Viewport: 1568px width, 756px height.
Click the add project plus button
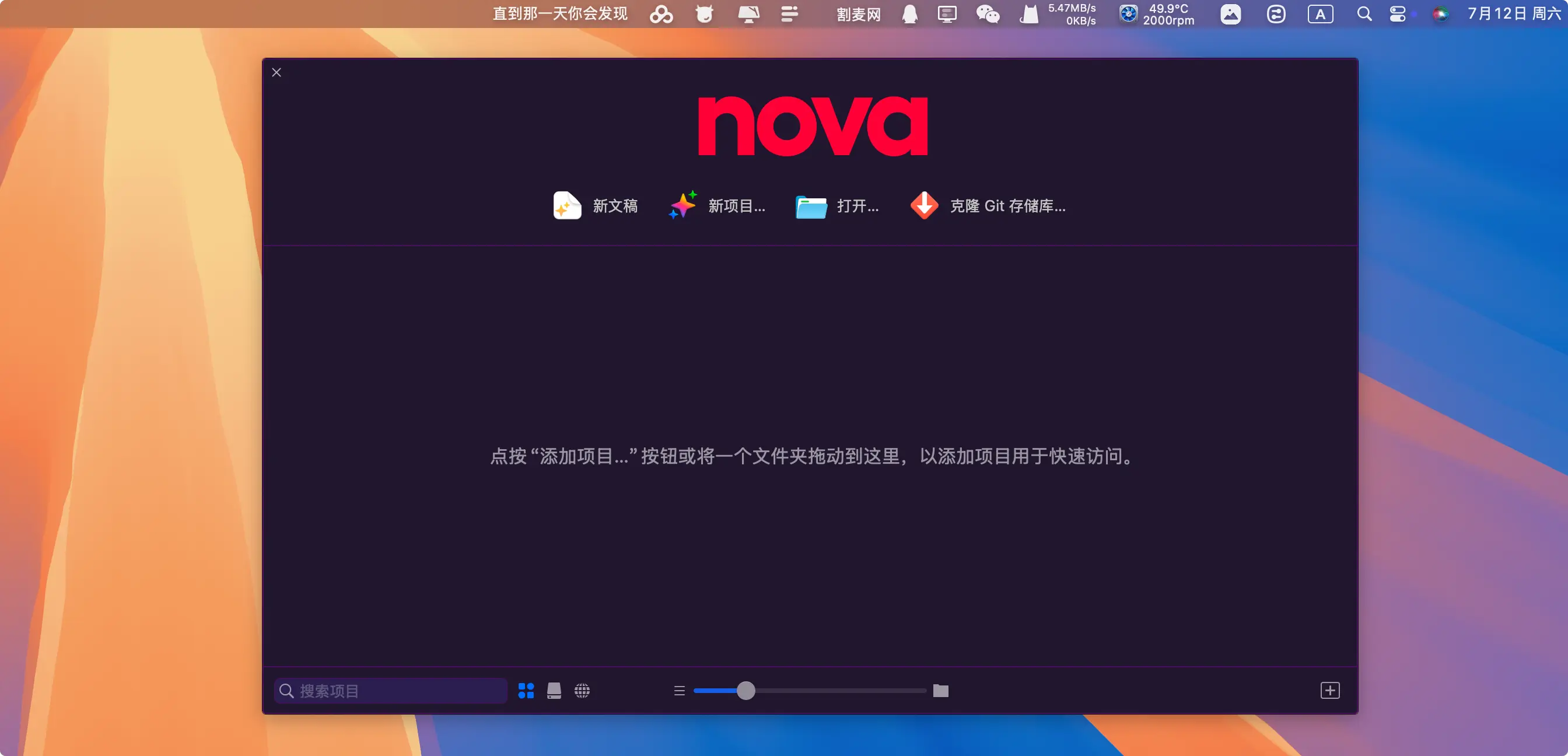1330,690
